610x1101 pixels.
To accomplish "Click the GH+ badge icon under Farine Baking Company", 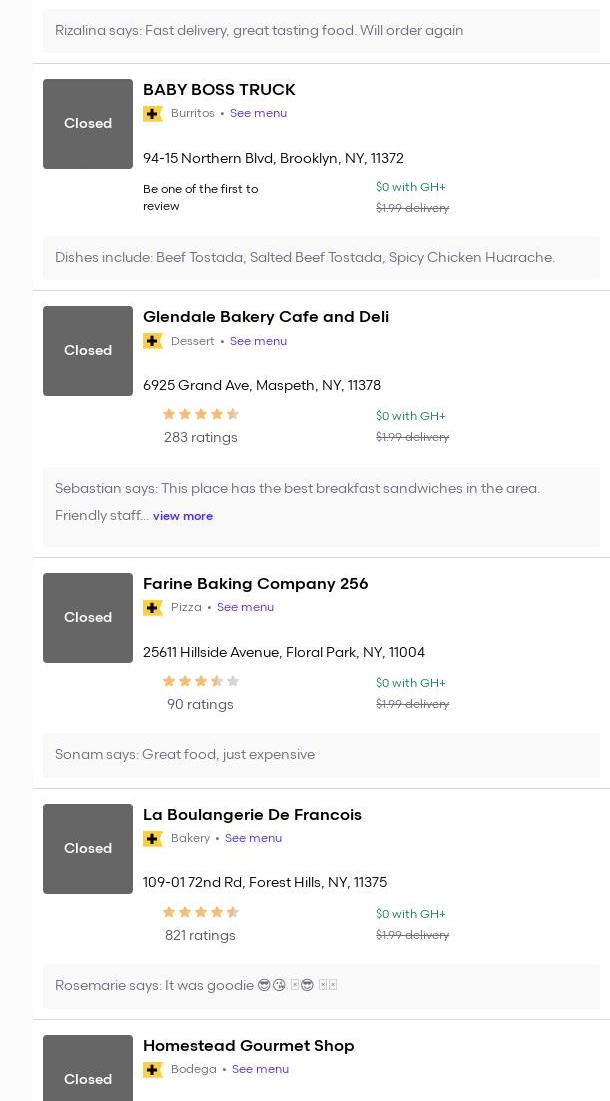I will coord(153,608).
